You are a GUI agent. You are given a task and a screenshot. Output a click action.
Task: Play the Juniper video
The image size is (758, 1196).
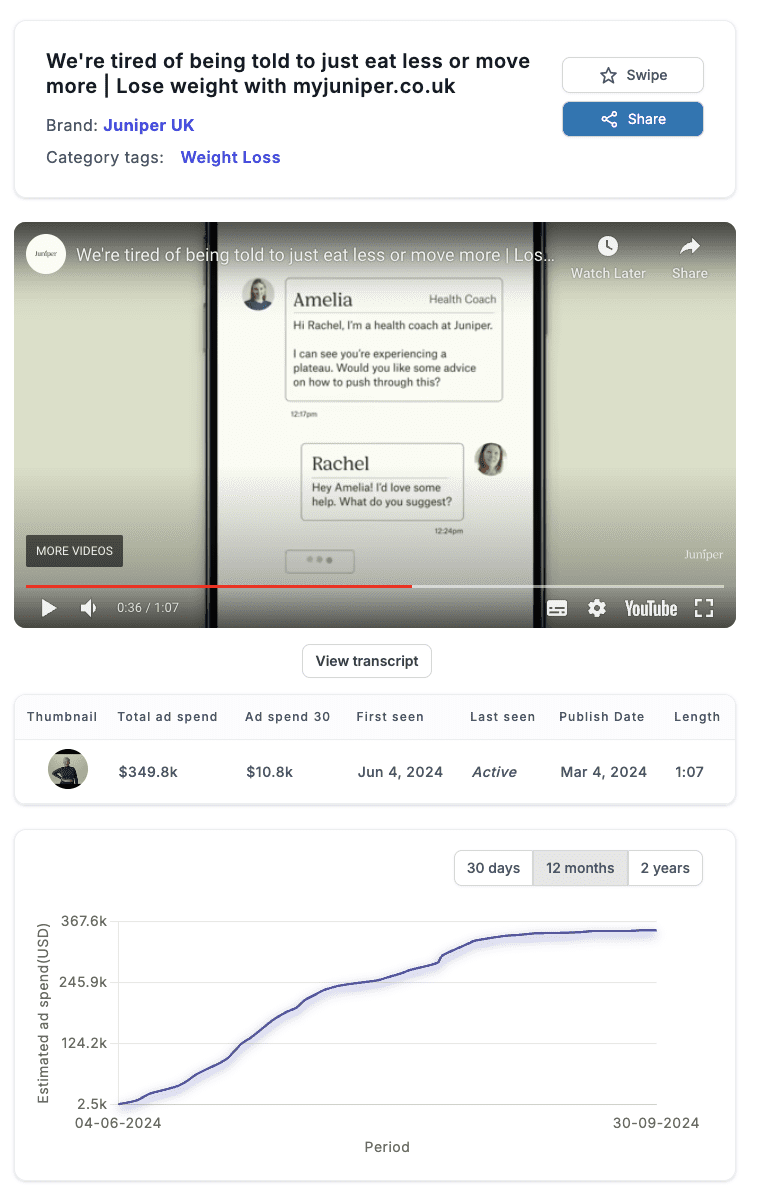[48, 608]
